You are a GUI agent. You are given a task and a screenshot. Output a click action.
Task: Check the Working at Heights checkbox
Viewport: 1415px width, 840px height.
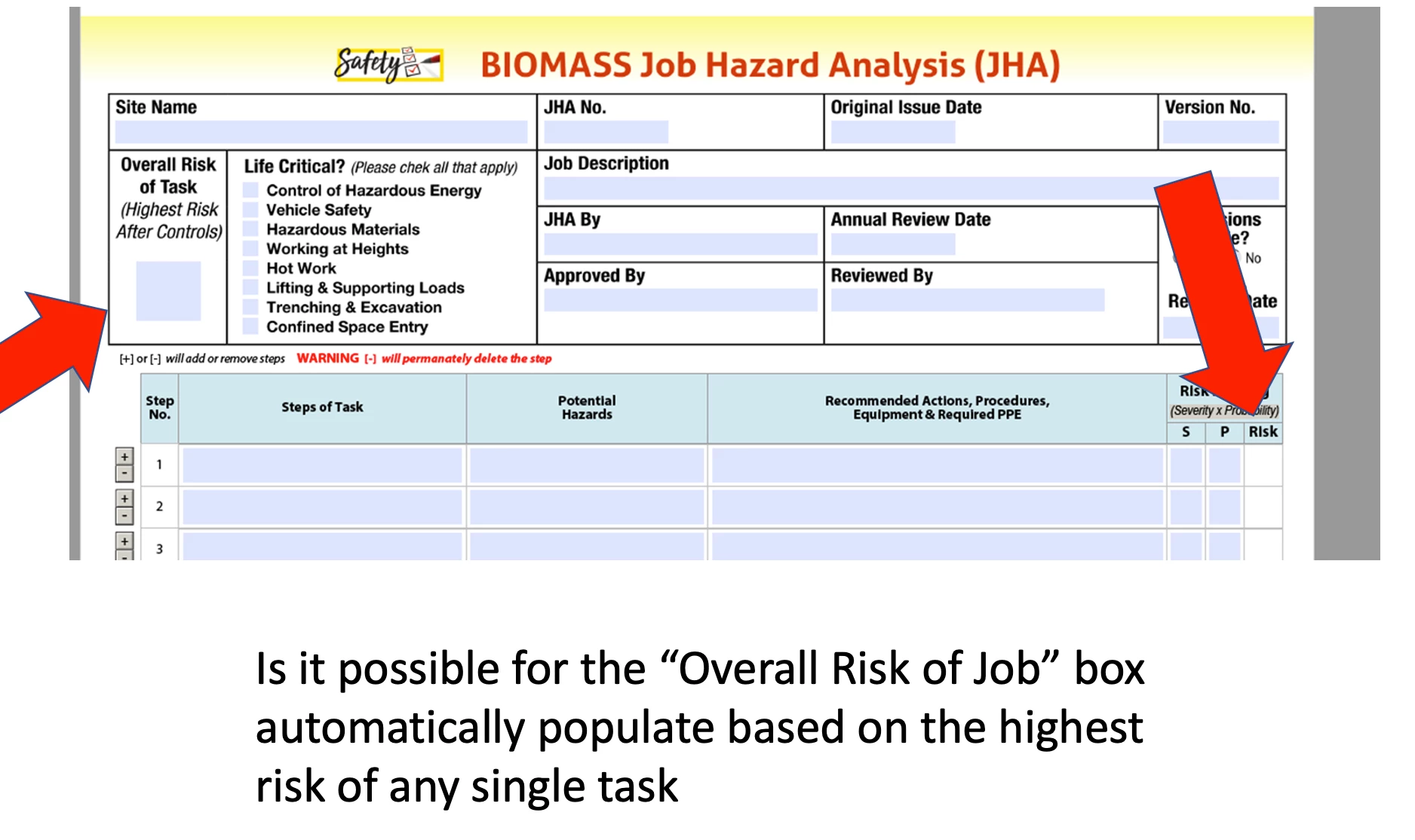(x=251, y=249)
